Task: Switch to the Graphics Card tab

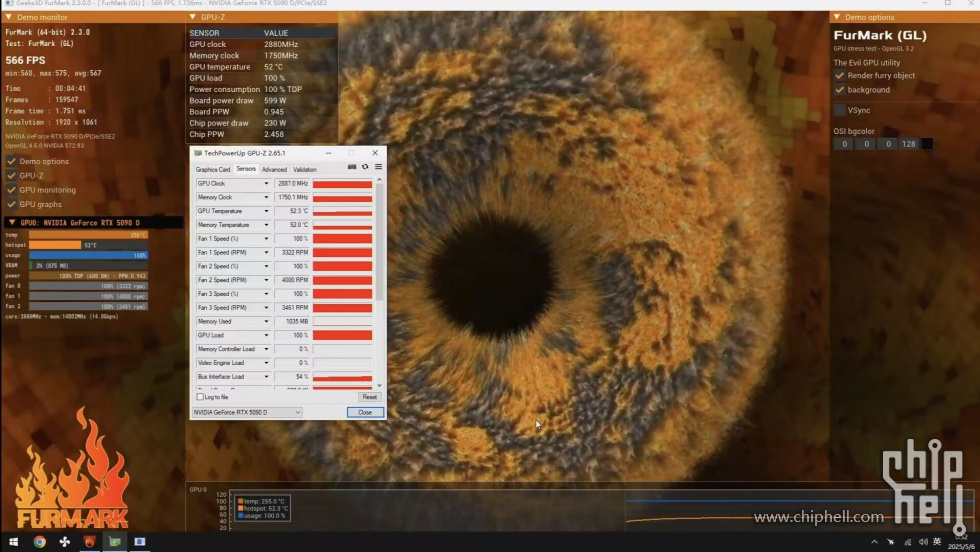Action: click(212, 169)
